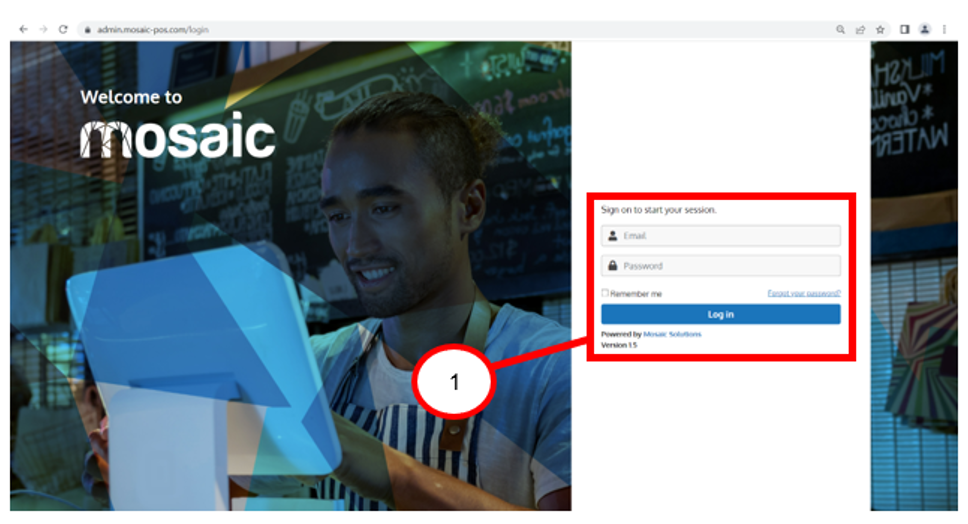Click into the Password field
The image size is (968, 524).
pos(720,266)
